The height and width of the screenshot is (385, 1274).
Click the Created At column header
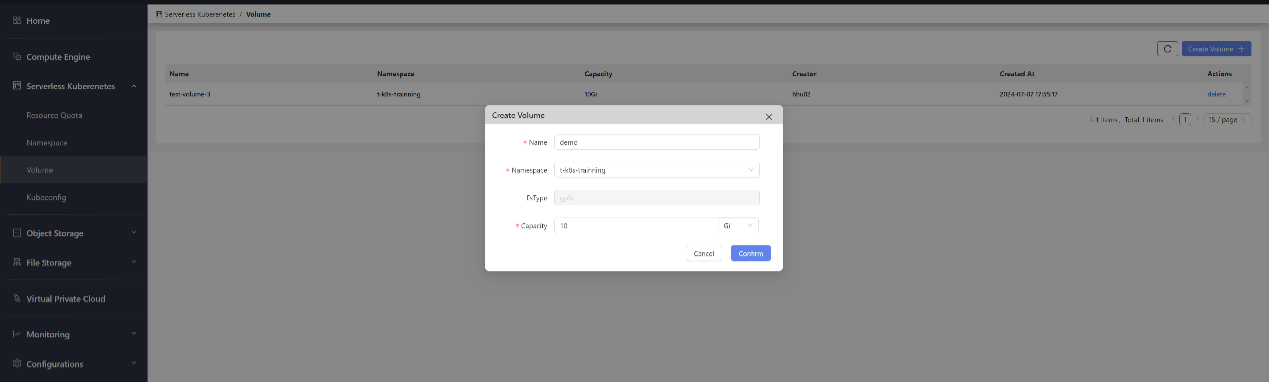pos(1017,74)
